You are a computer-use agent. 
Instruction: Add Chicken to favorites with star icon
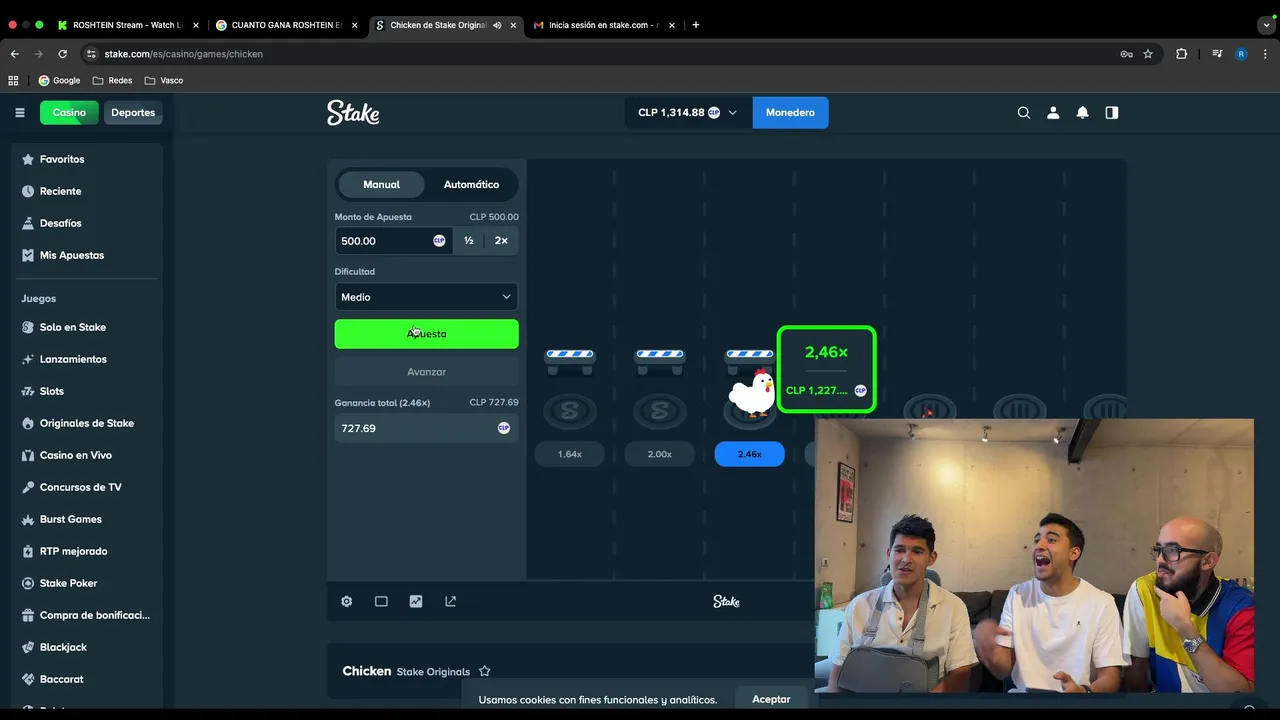(x=485, y=671)
